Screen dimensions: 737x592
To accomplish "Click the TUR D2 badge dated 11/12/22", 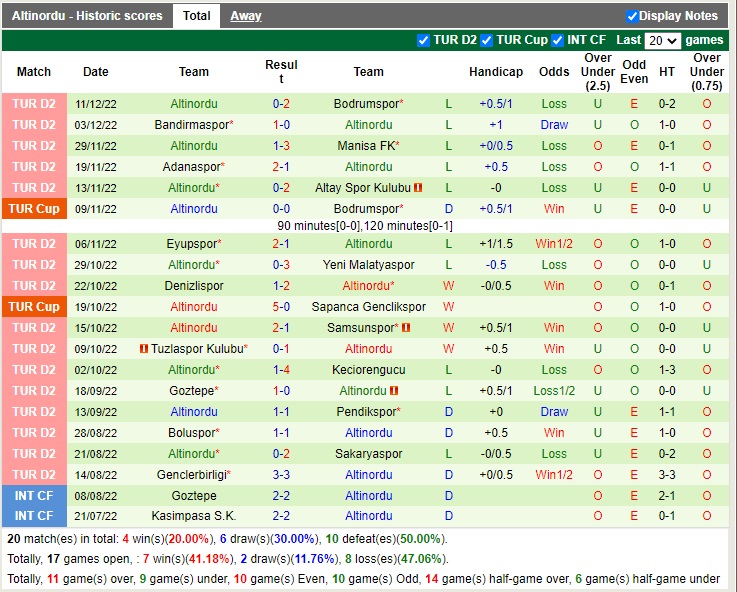I will [34, 104].
